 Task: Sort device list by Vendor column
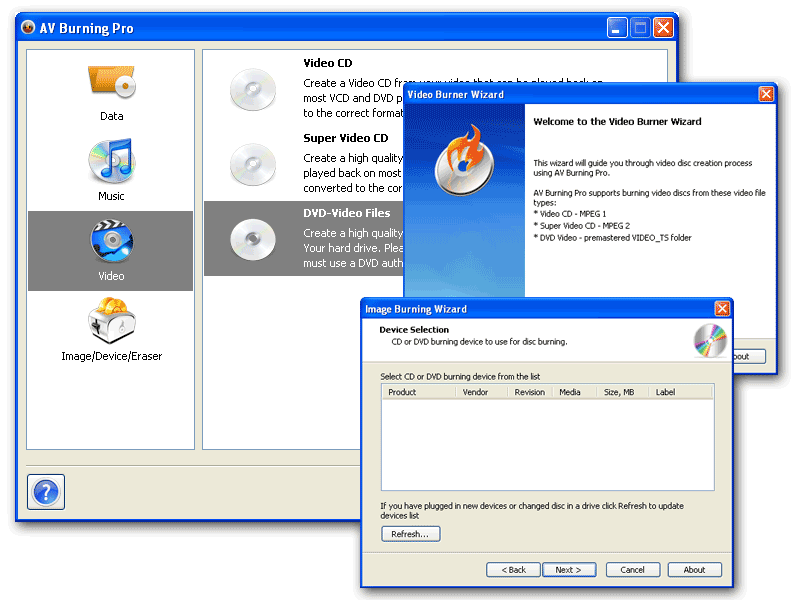click(x=482, y=392)
